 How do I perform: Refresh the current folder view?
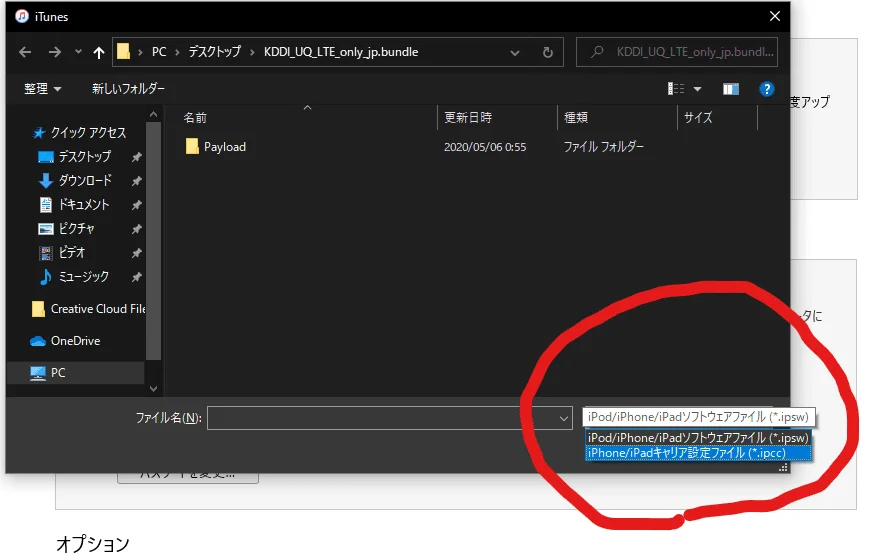tap(547, 53)
